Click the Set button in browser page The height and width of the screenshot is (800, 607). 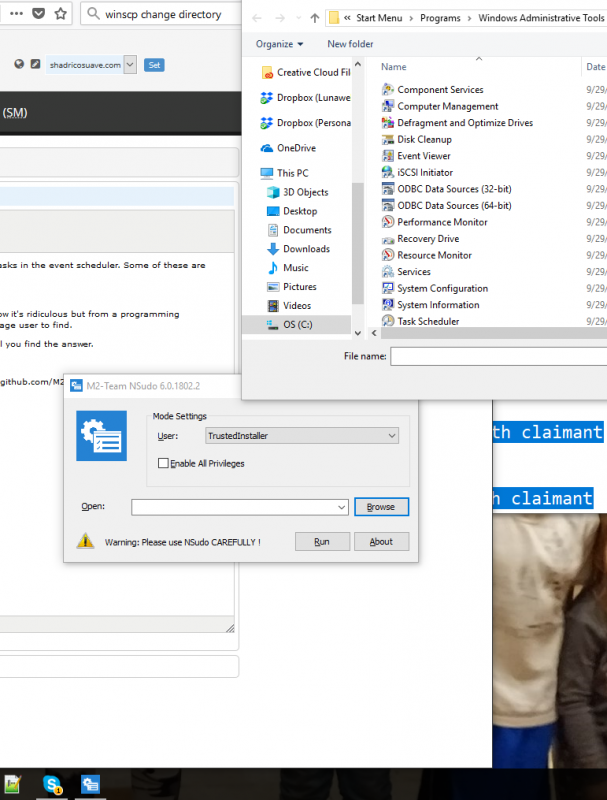coord(154,65)
